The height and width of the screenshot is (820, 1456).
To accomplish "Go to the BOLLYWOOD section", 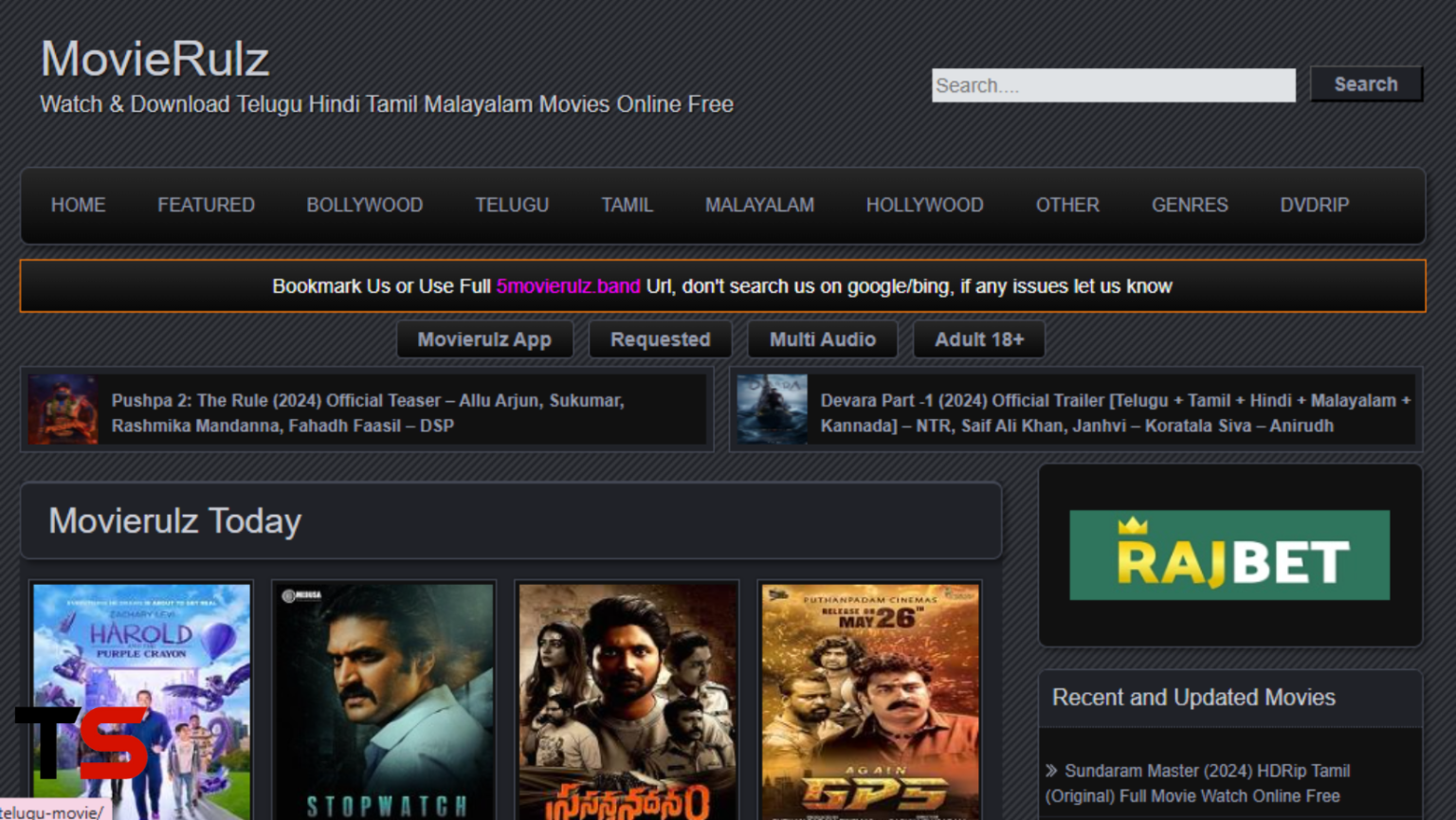I will [364, 205].
